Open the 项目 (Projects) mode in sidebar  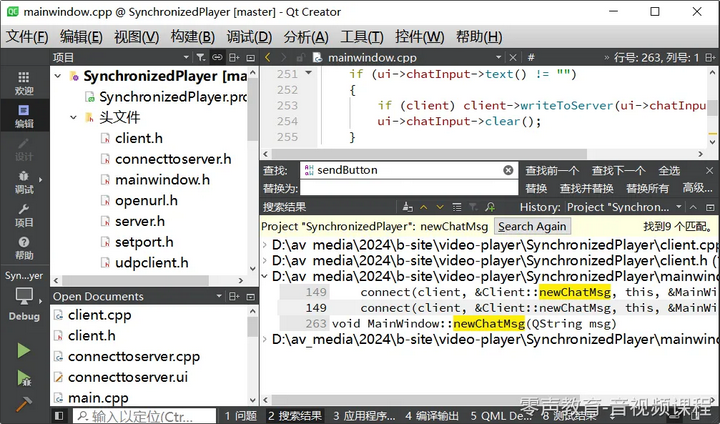(x=24, y=215)
